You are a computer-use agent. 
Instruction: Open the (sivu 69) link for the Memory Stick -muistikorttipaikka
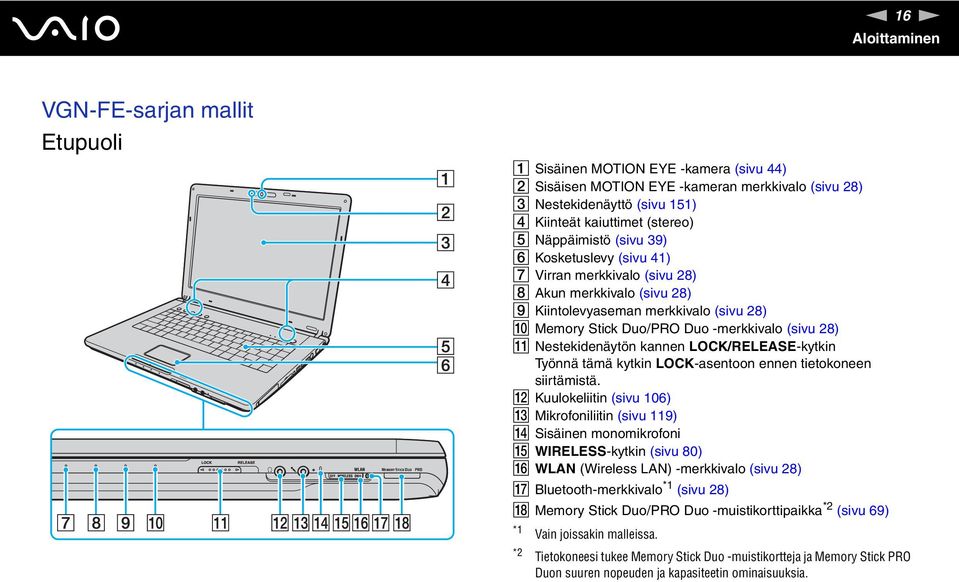pyautogui.click(x=862, y=510)
